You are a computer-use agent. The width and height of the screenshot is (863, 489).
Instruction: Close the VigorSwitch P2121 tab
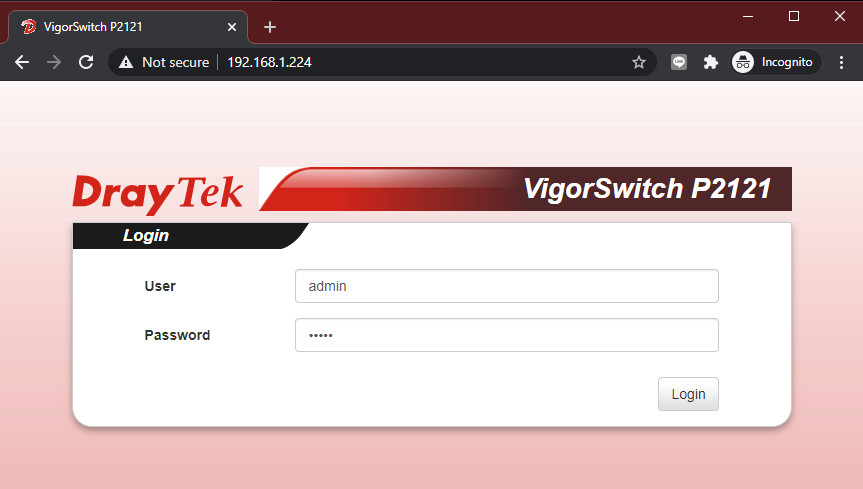pos(232,27)
